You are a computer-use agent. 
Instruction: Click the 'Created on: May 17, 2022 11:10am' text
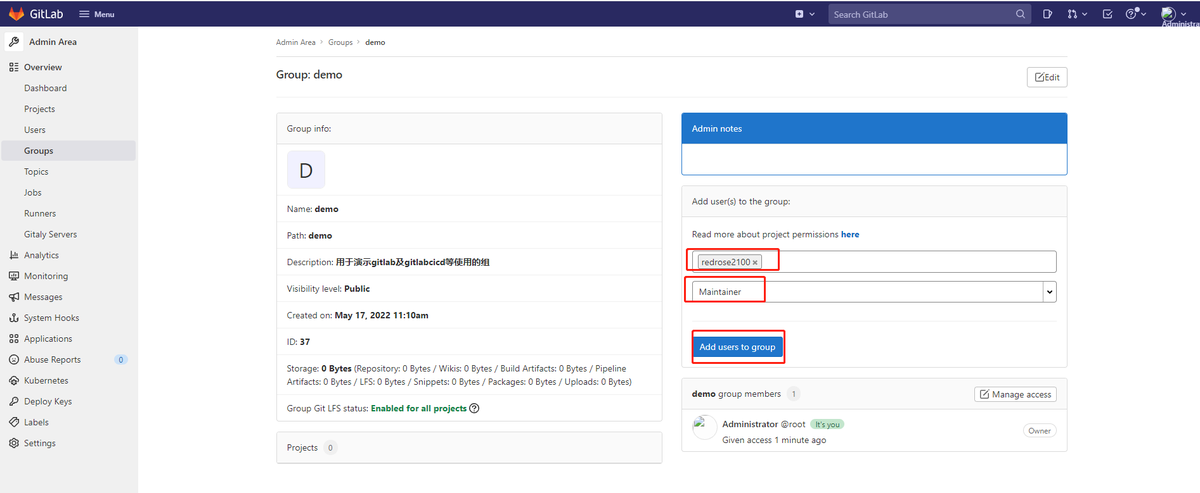(x=358, y=315)
